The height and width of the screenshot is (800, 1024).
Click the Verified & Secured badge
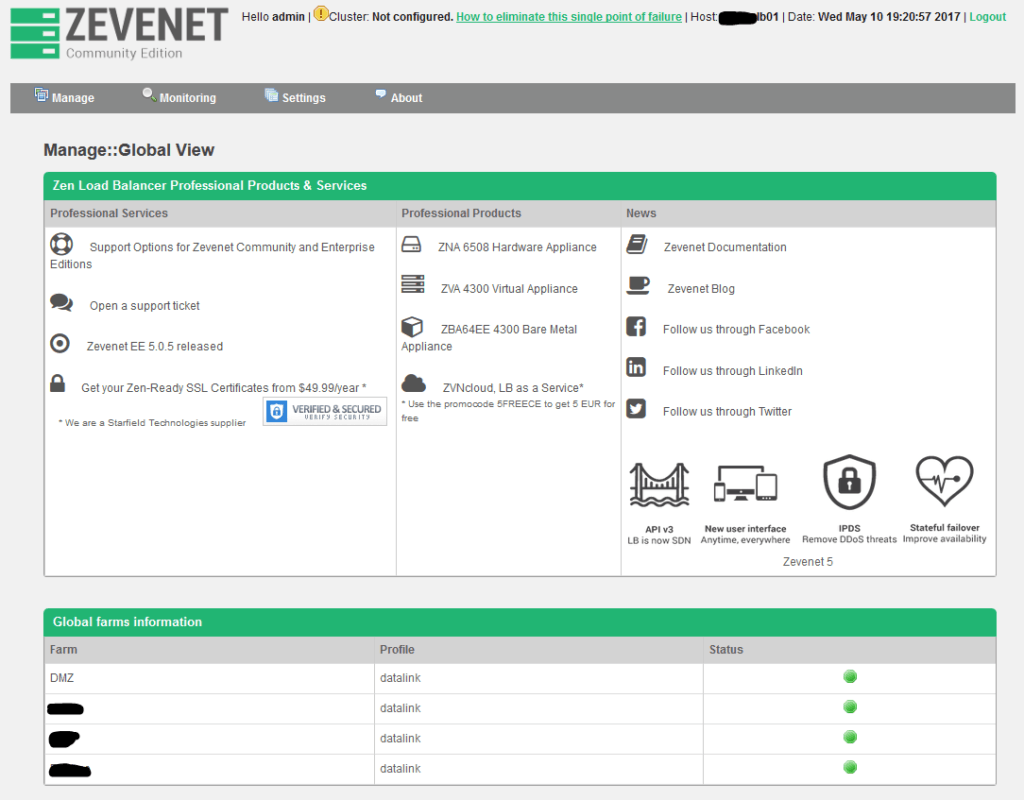click(325, 411)
